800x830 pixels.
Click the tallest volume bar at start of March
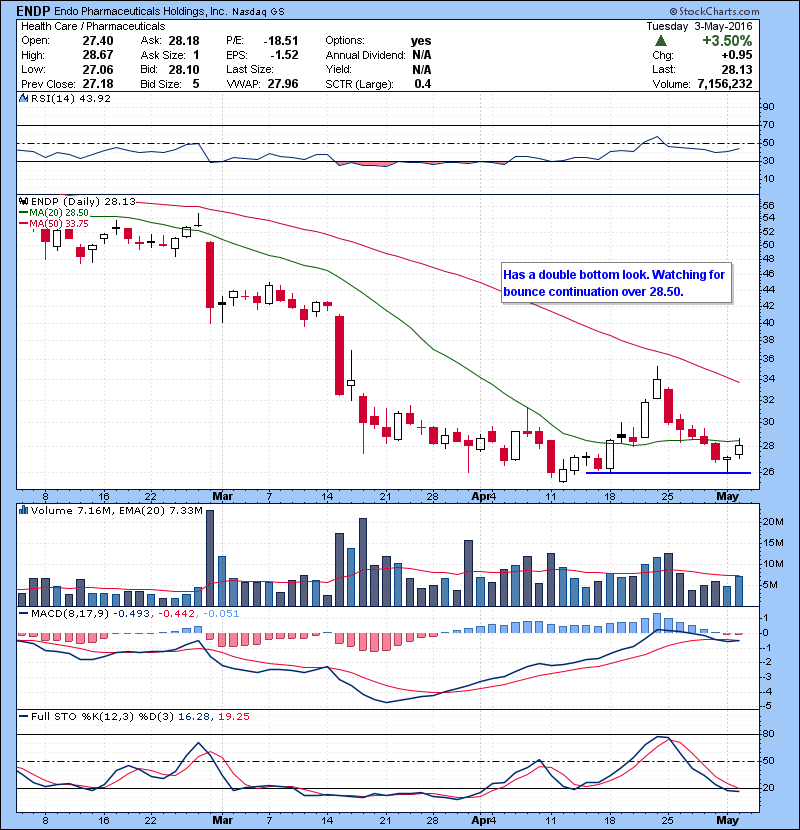point(210,558)
